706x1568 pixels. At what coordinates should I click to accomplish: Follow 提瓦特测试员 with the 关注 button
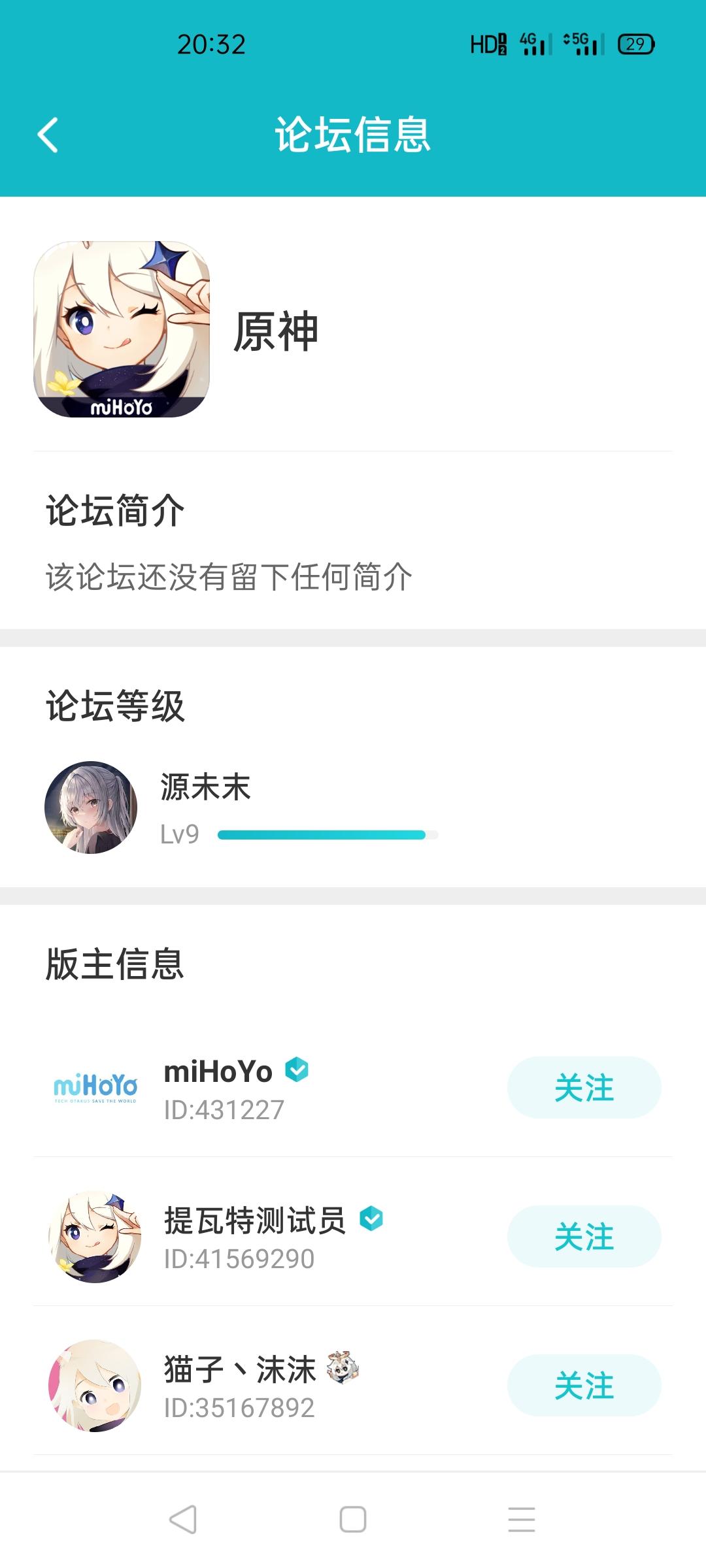(x=584, y=1236)
